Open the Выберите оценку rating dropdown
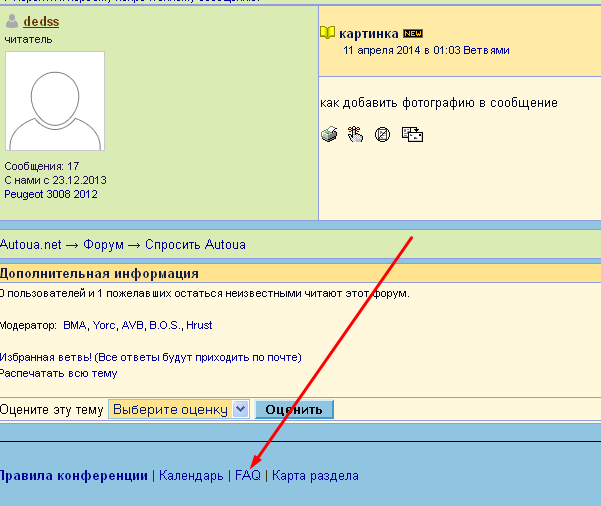Screen dimensions: 601x506 pos(179,409)
